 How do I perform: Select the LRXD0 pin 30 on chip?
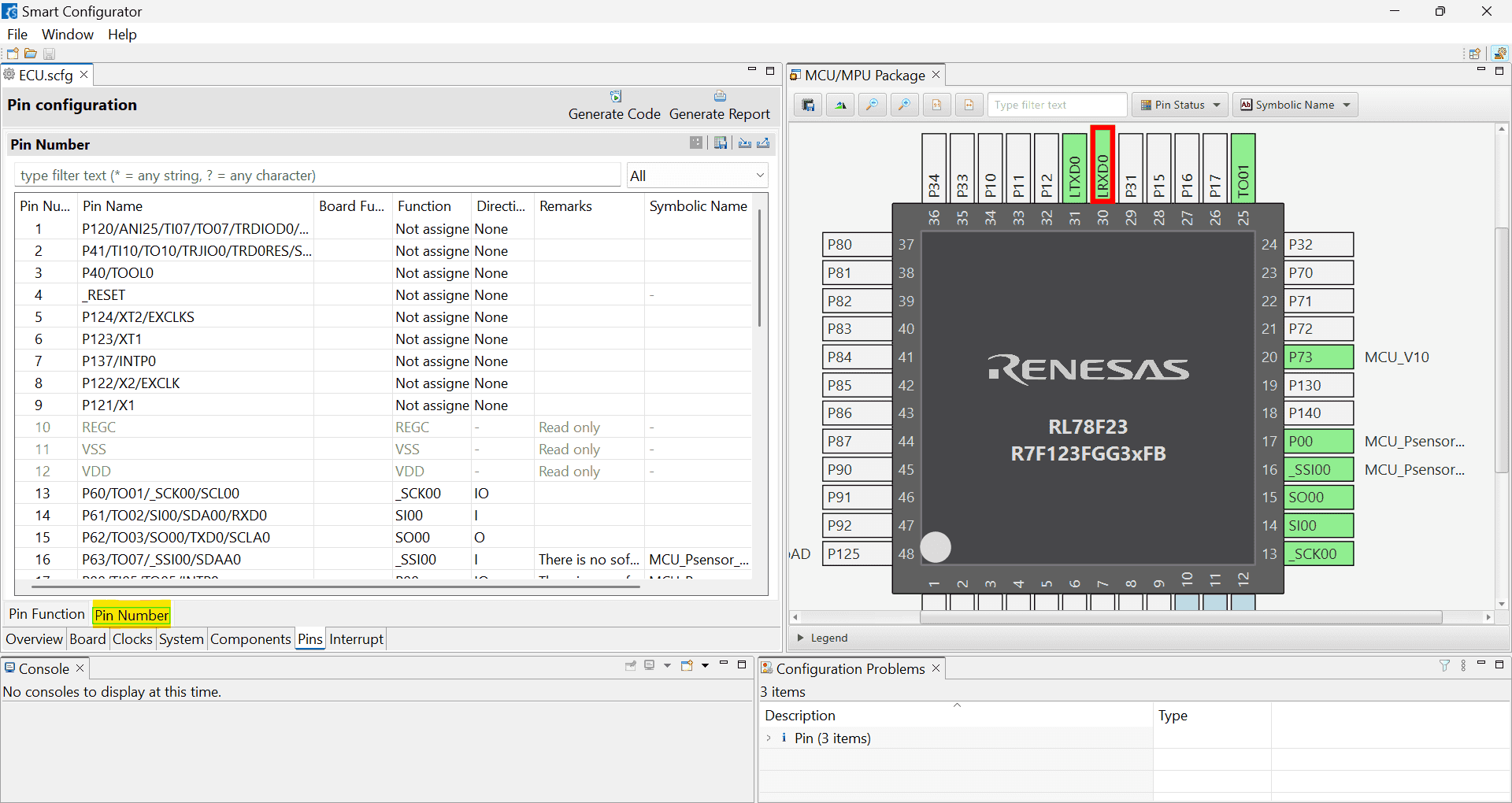coord(1102,165)
